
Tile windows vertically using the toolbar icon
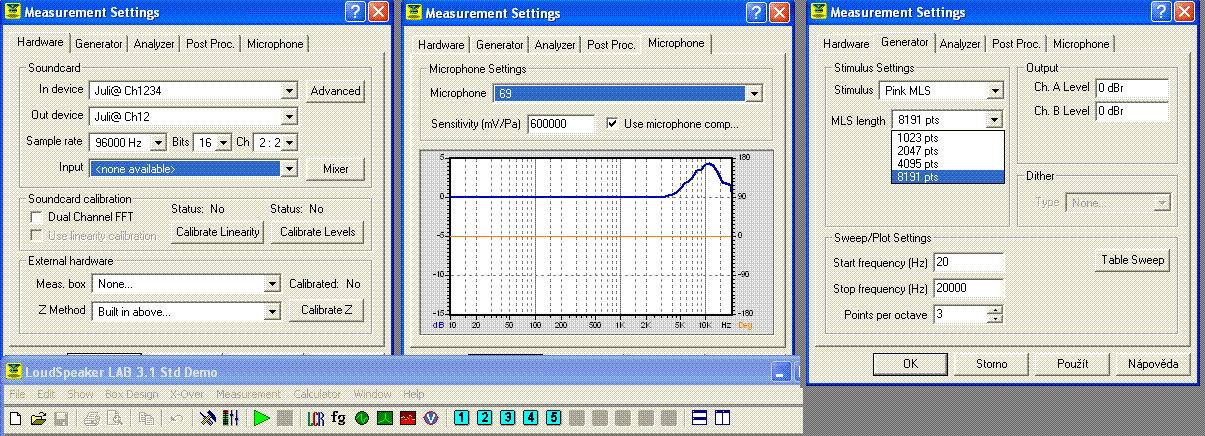click(722, 418)
